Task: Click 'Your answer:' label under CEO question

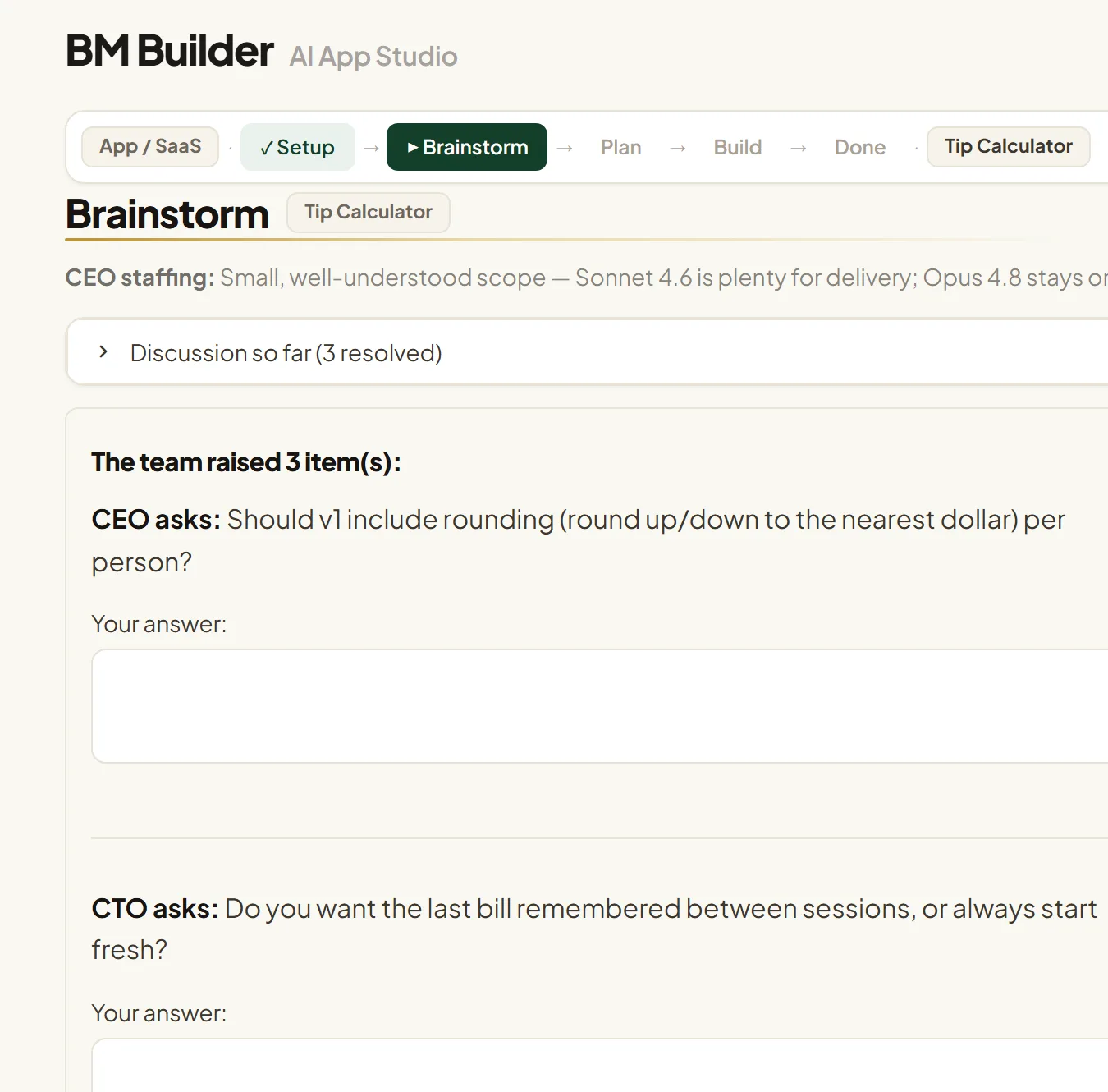Action: (159, 624)
